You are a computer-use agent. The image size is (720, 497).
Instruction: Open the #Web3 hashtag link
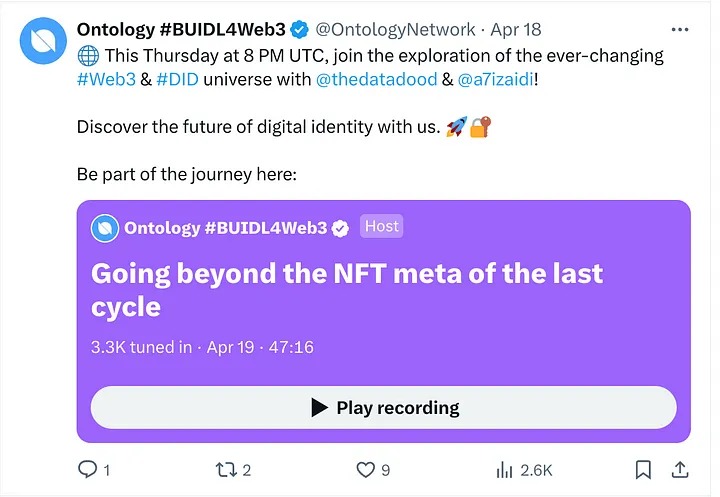105,80
